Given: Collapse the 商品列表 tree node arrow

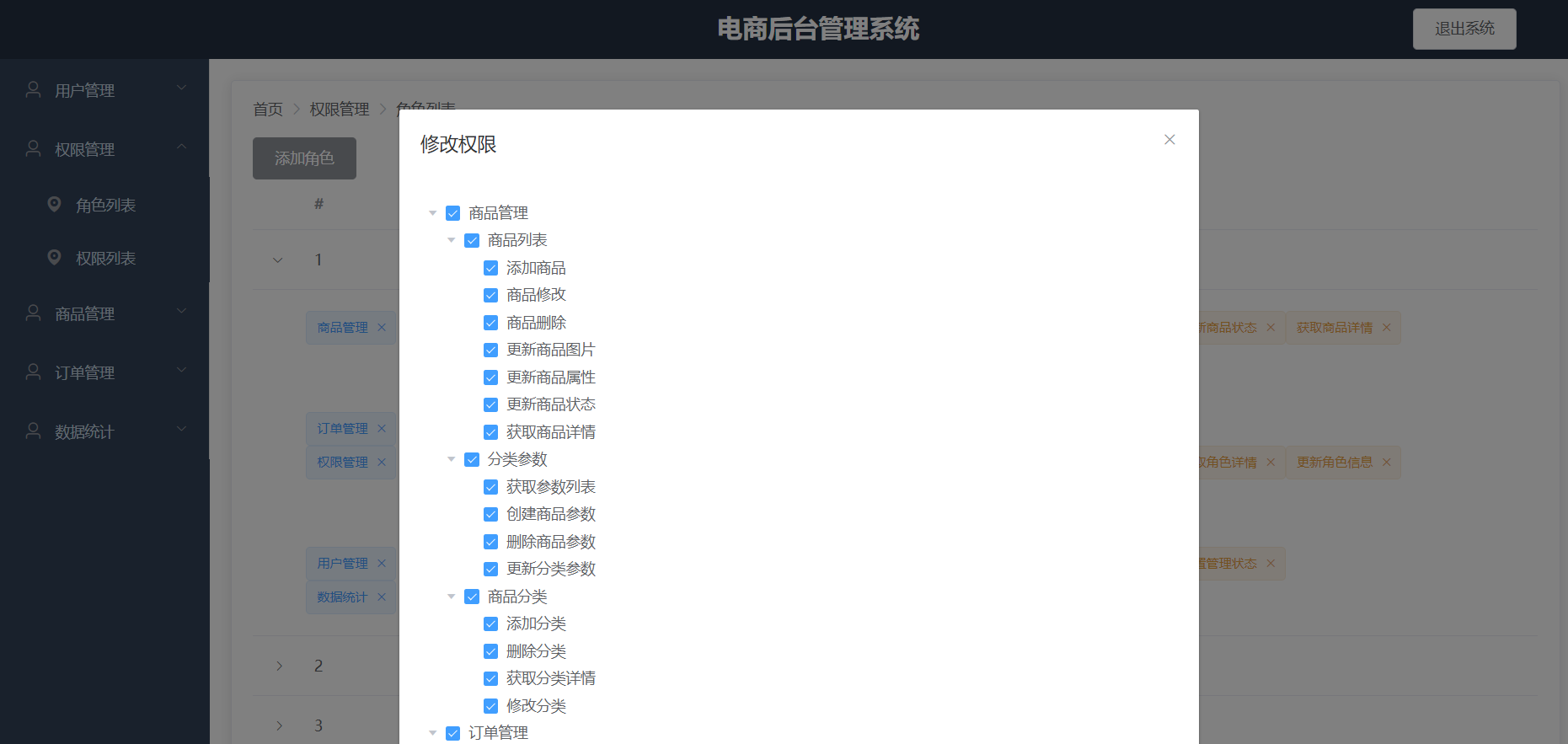Looking at the screenshot, I should point(452,241).
